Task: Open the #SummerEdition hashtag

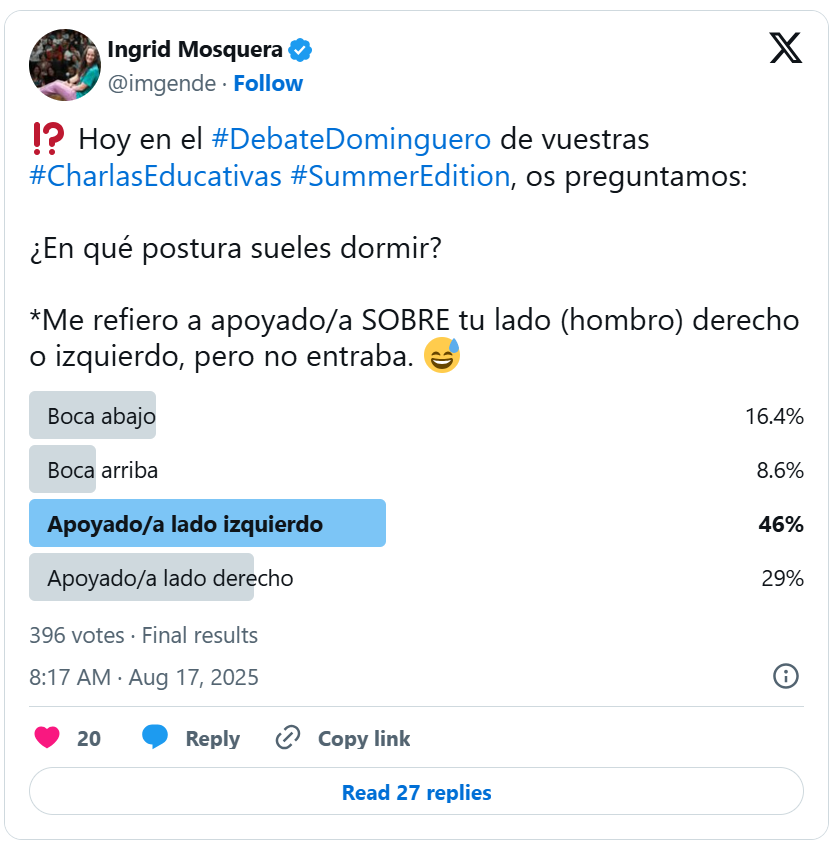Action: pos(400,176)
